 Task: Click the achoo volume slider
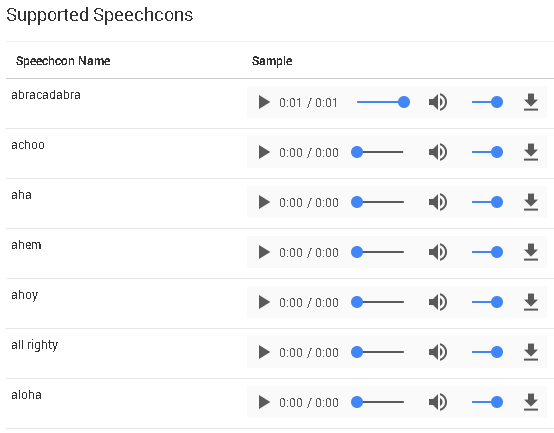coord(487,152)
